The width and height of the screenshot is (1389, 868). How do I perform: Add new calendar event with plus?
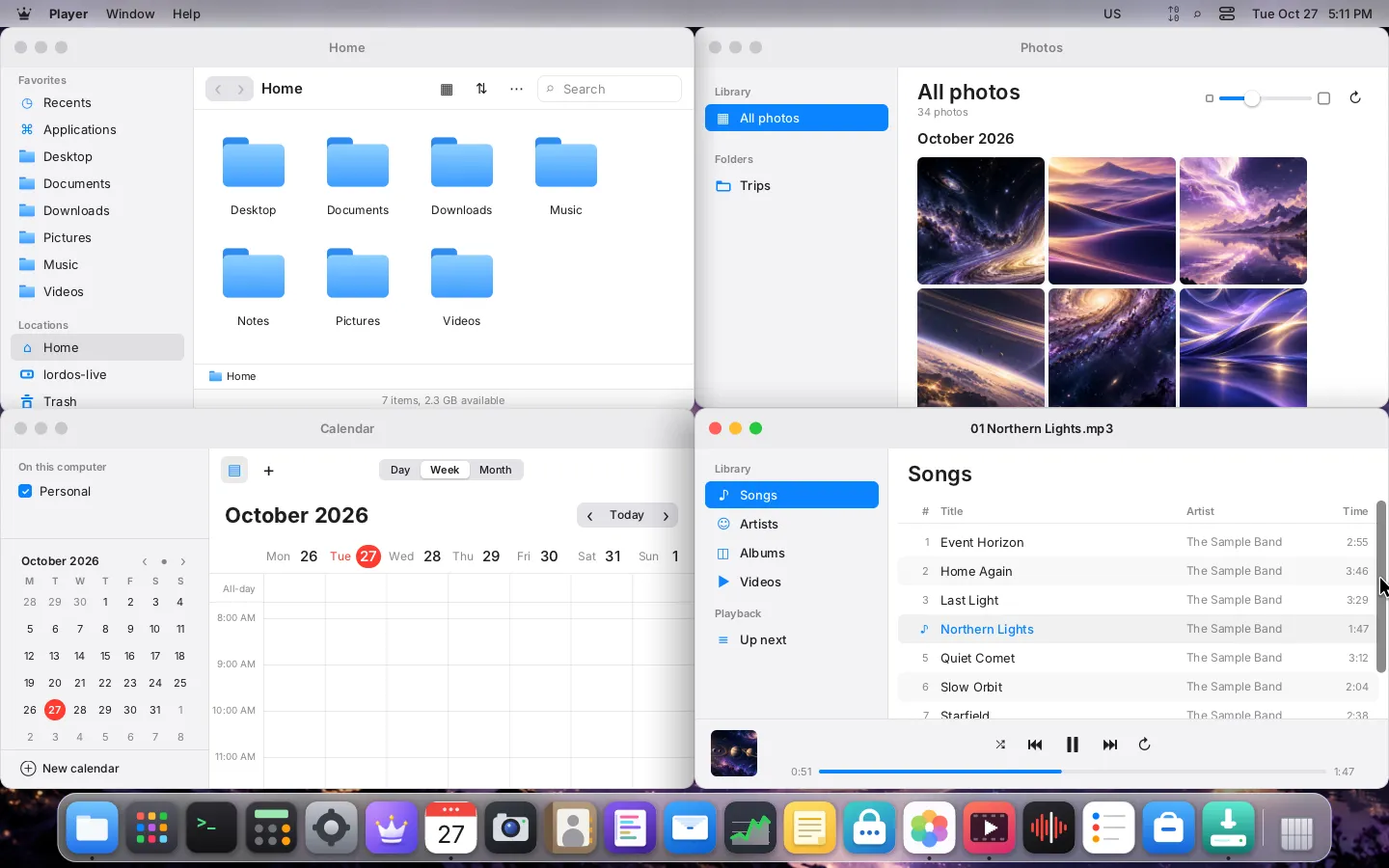(269, 471)
